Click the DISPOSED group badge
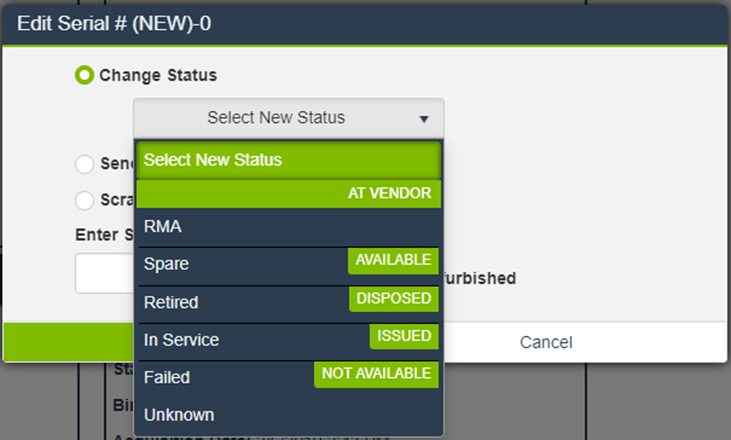Image resolution: width=731 pixels, height=440 pixels. tap(394, 298)
